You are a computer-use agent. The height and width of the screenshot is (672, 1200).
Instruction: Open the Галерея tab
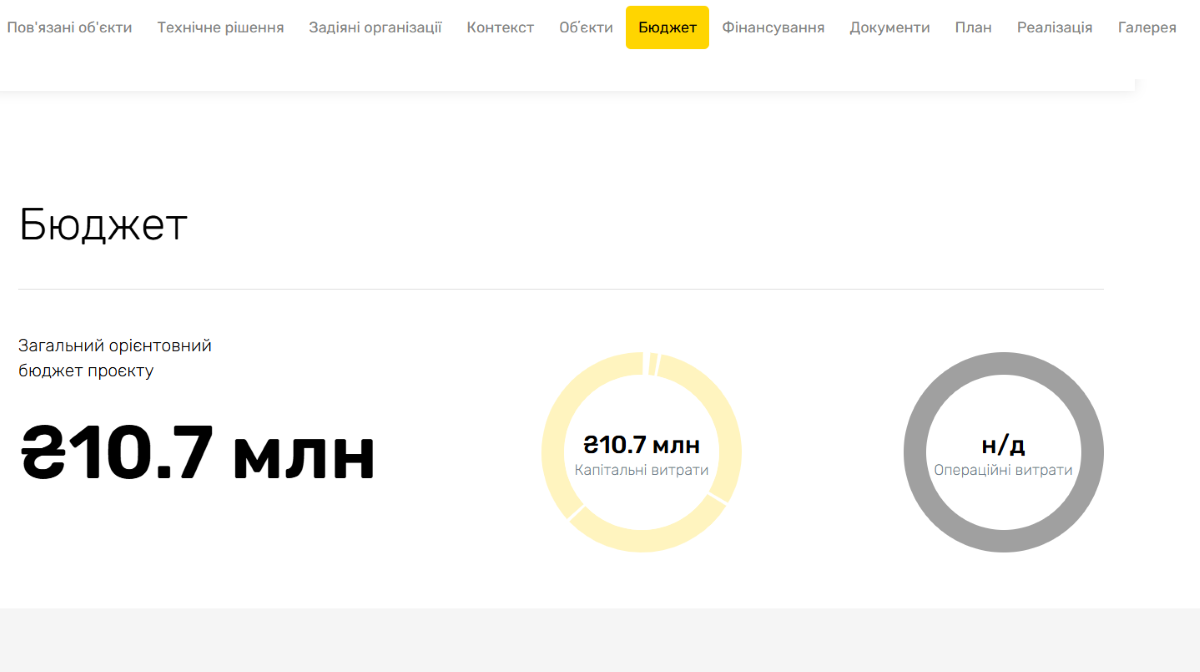tap(1146, 27)
